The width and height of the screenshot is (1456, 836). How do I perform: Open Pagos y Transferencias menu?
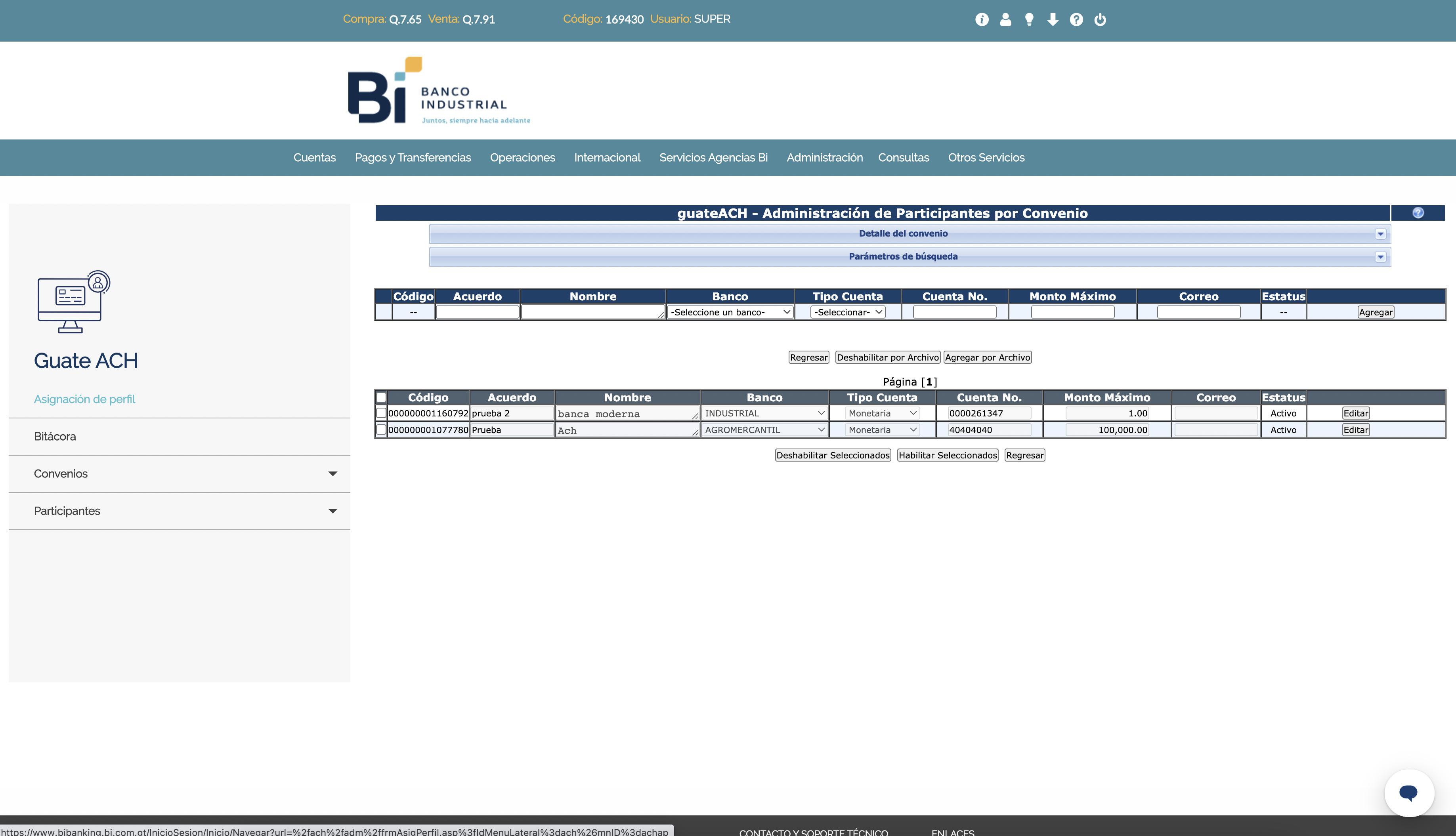pos(413,157)
